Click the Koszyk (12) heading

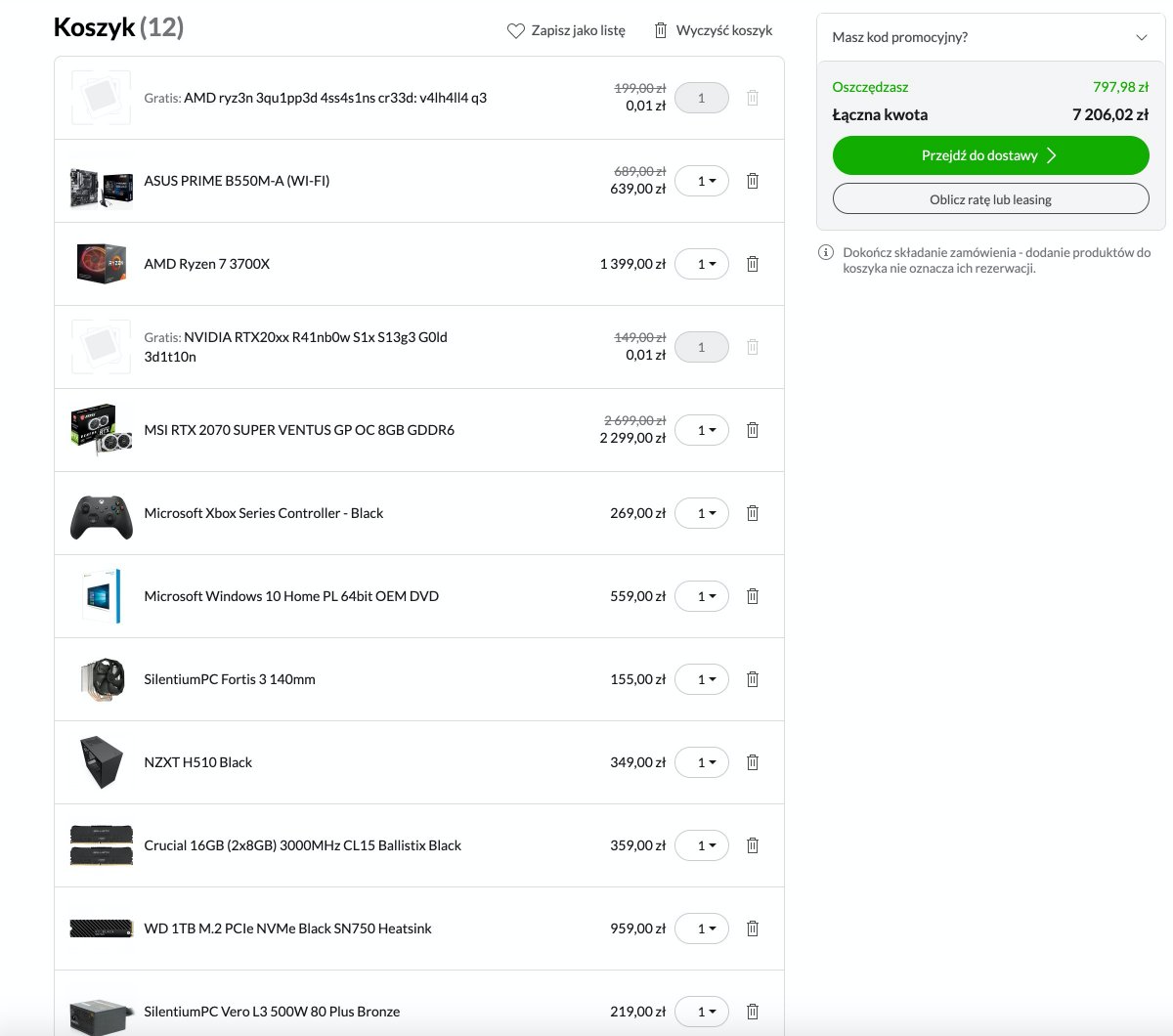click(x=118, y=27)
